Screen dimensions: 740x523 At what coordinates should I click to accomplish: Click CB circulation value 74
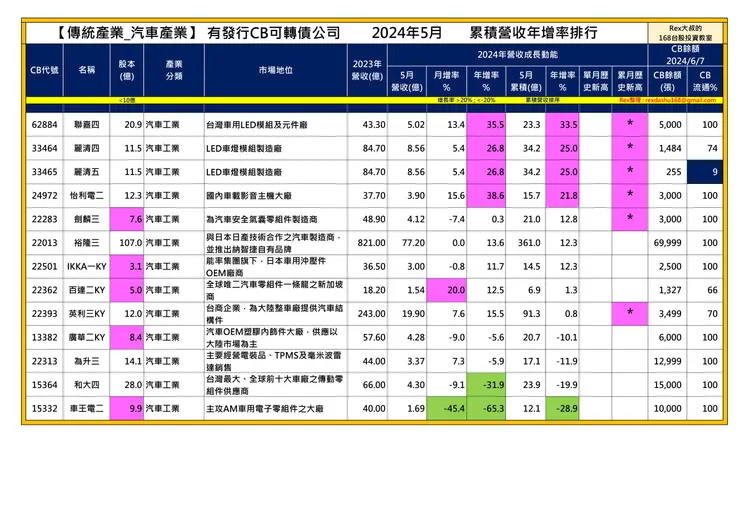click(712, 148)
